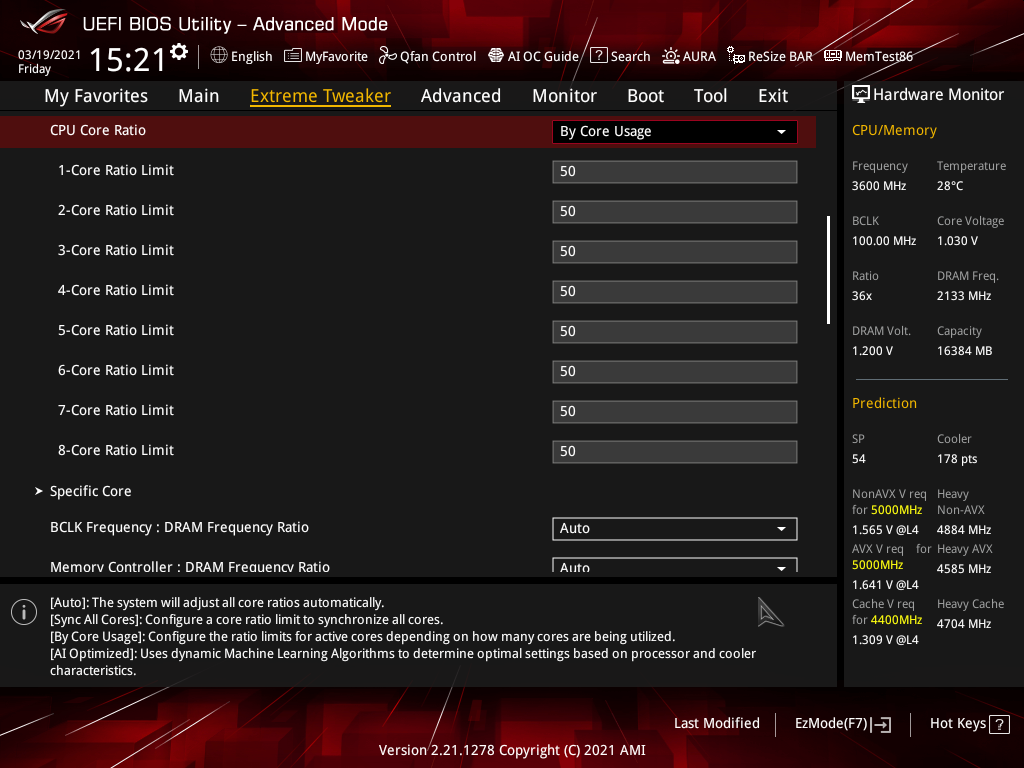Click the Search question mark icon
Screen dimensions: 1024x768
point(598,56)
